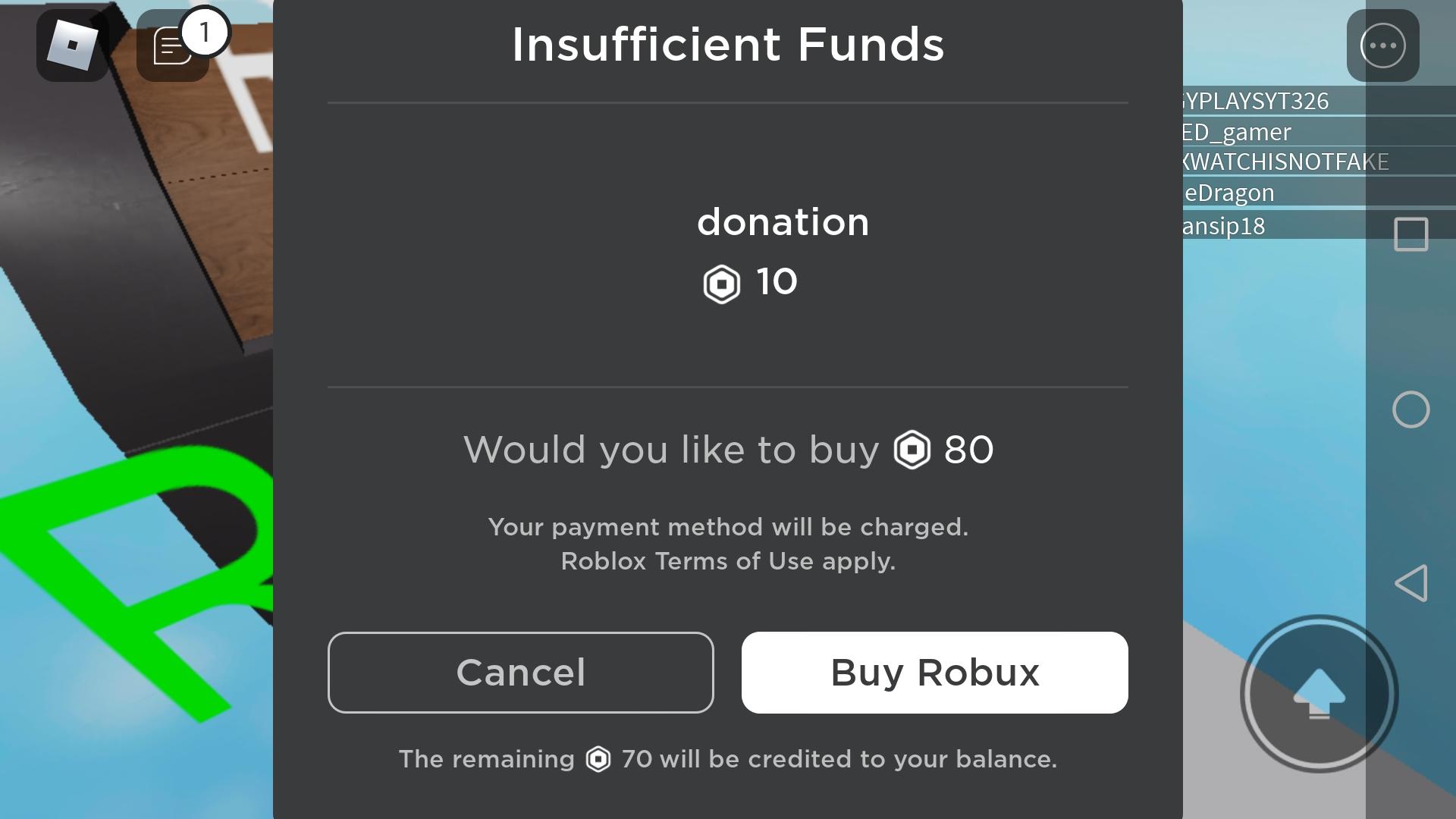Tap the Android home circle
The image size is (1456, 819).
1410,409
